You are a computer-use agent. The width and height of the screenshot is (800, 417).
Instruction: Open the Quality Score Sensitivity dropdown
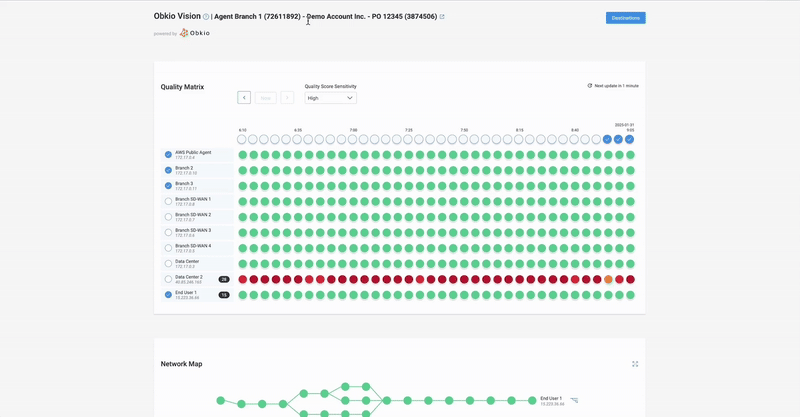[x=331, y=98]
